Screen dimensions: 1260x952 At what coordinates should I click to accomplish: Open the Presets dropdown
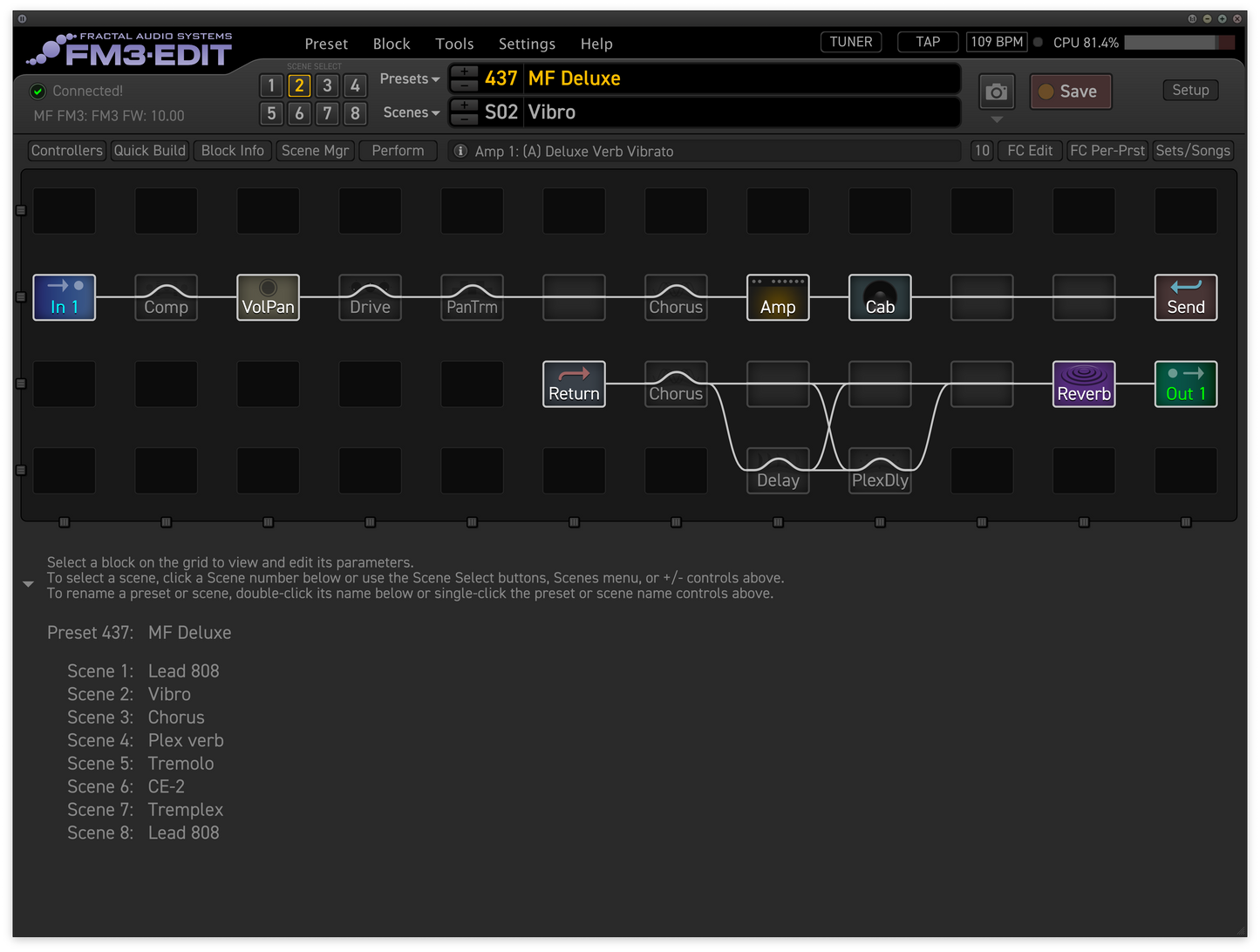(409, 78)
